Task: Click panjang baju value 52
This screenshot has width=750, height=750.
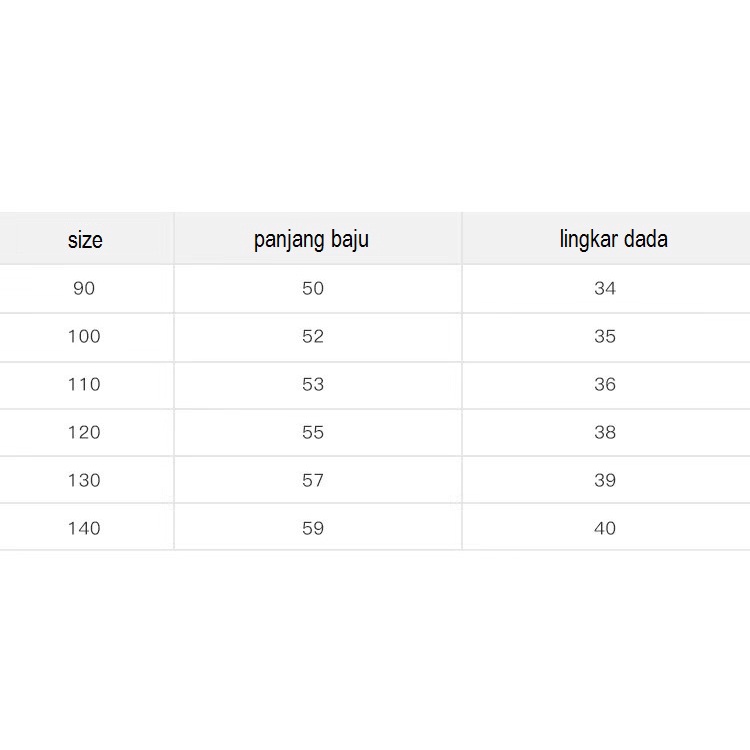Action: click(313, 336)
